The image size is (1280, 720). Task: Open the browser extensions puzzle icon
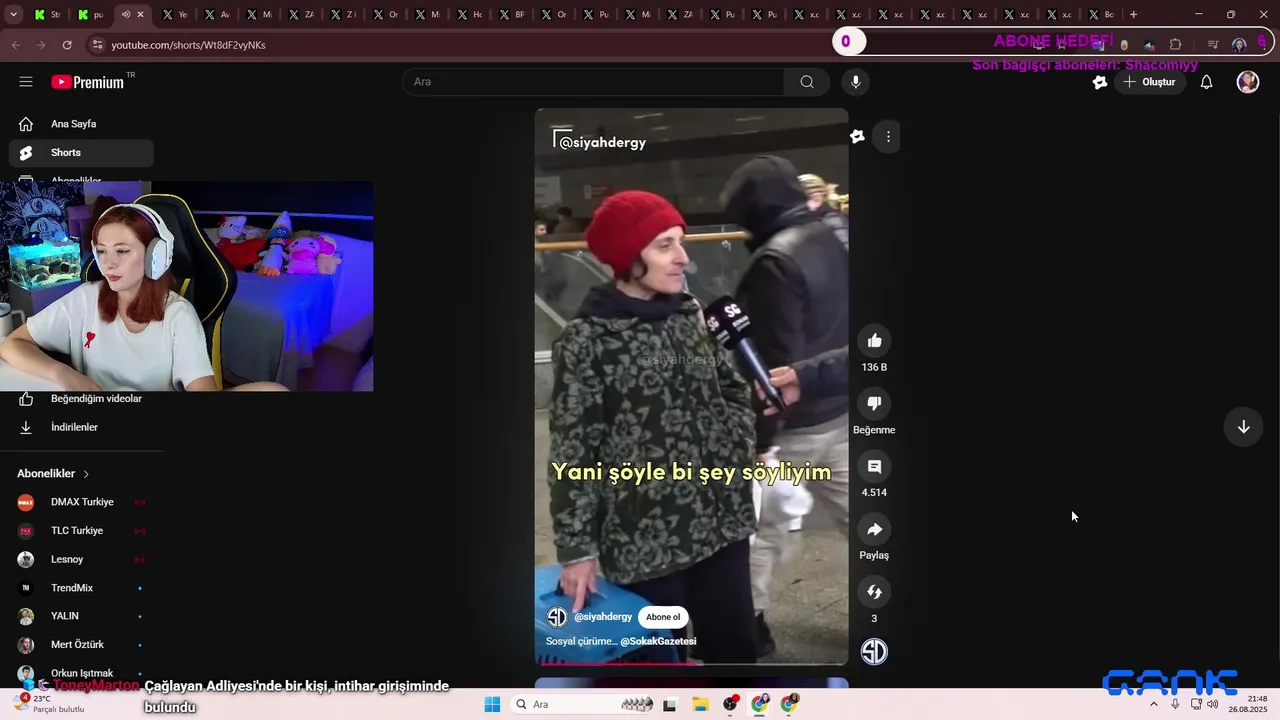[1175, 45]
